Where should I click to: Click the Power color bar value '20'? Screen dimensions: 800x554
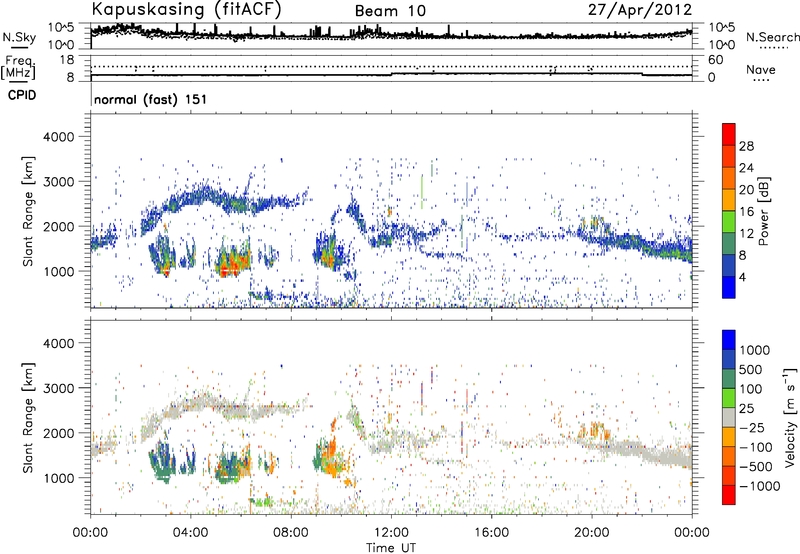click(746, 190)
